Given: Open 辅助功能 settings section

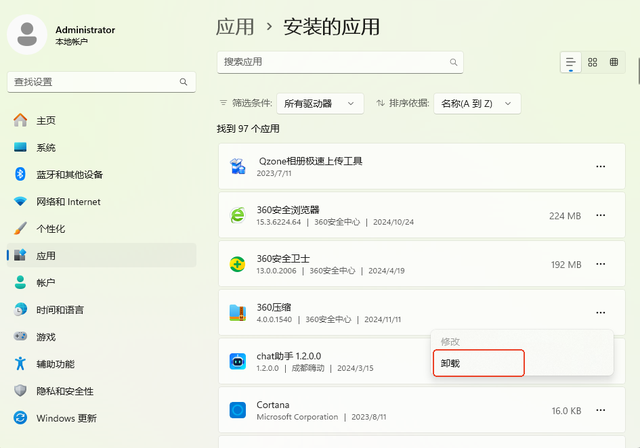Looking at the screenshot, I should point(102,364).
